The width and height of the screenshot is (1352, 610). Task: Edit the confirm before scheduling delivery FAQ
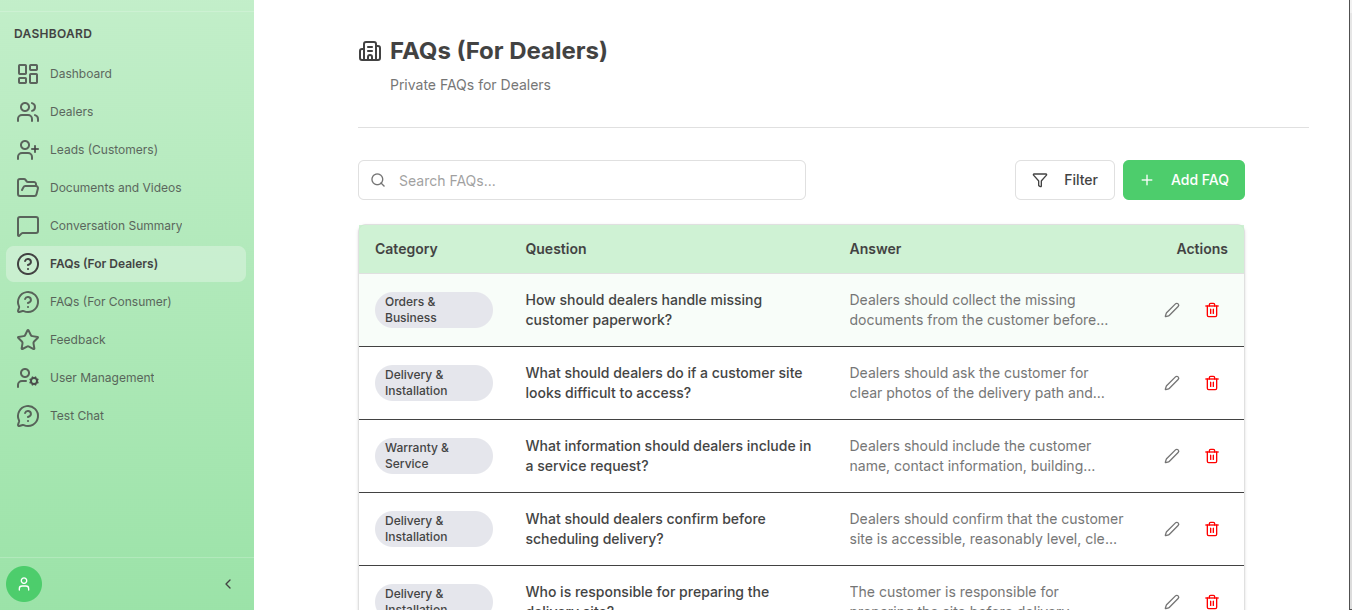click(x=1172, y=529)
